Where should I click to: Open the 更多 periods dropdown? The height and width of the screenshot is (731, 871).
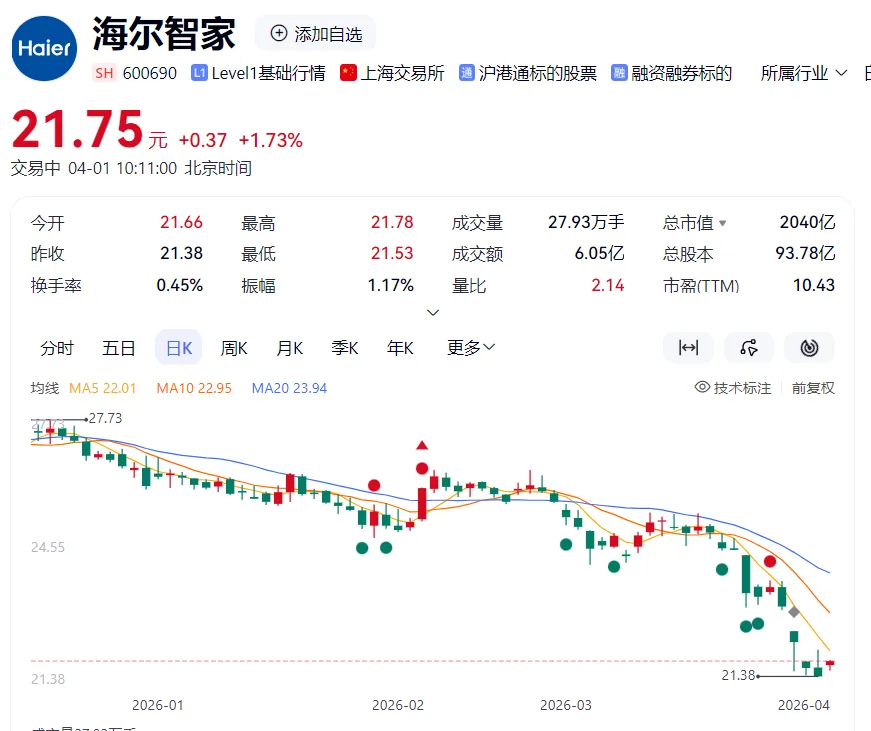[x=470, y=348]
